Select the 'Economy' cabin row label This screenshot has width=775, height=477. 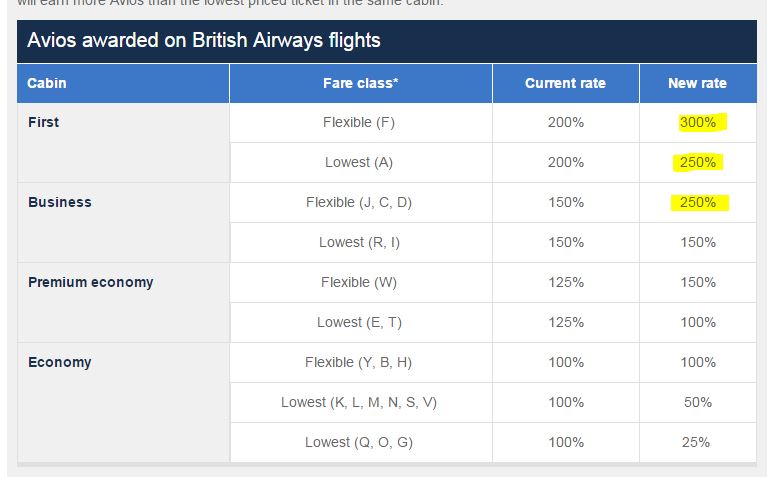(60, 362)
